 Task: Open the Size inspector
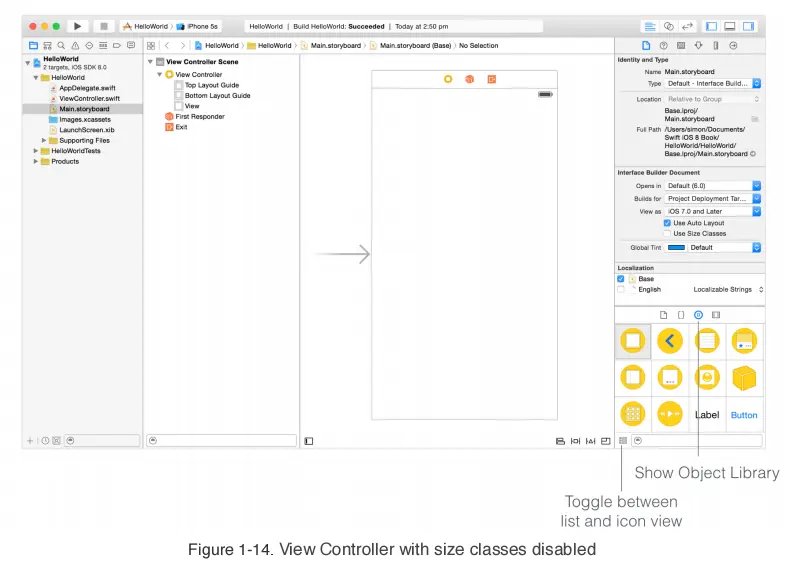click(716, 46)
